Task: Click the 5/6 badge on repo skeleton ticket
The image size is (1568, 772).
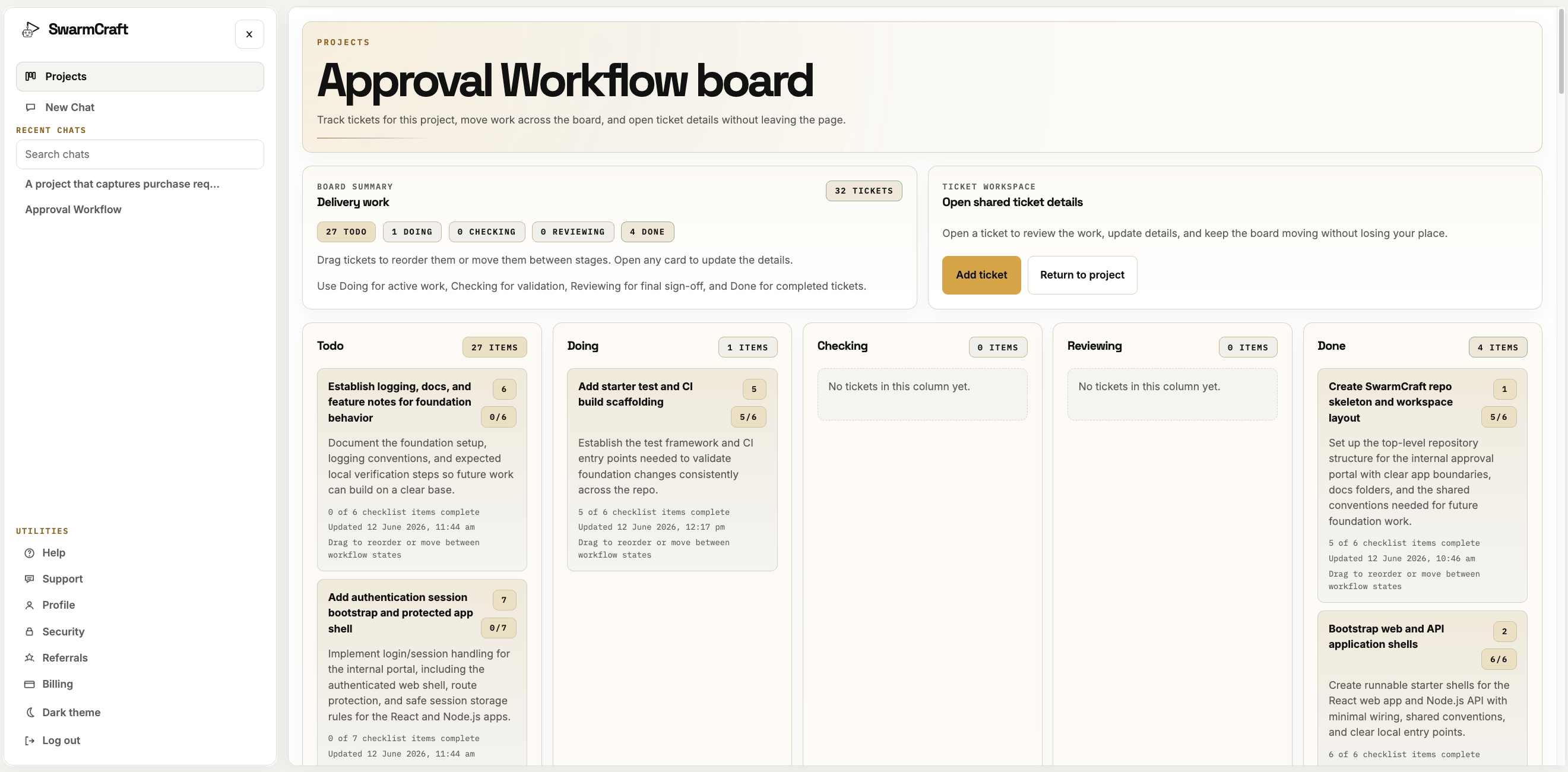Action: [1499, 417]
